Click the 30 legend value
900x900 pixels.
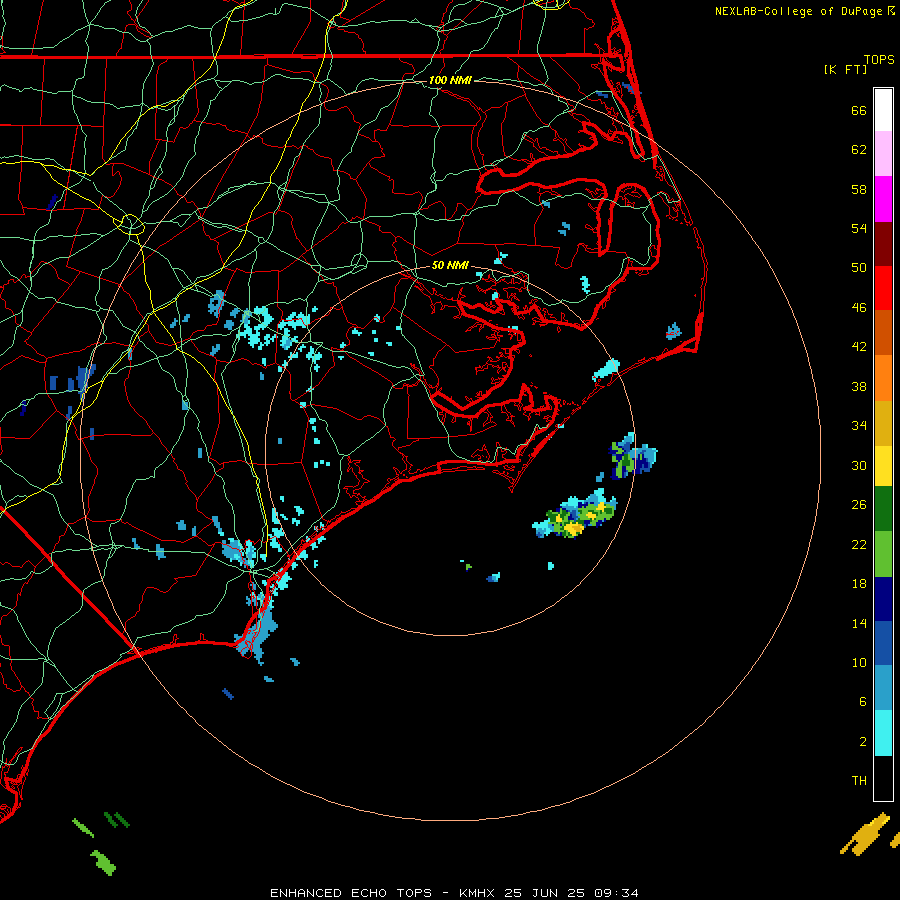859,465
